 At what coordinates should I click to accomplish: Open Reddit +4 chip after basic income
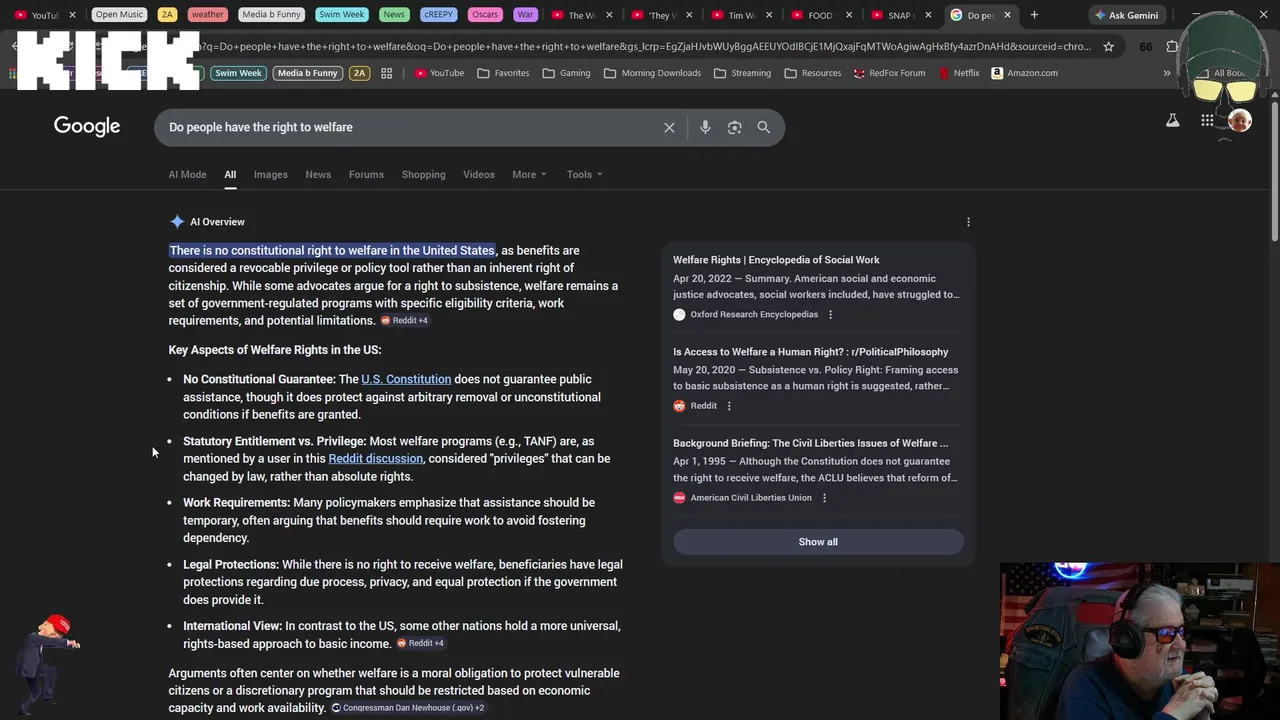(x=420, y=643)
